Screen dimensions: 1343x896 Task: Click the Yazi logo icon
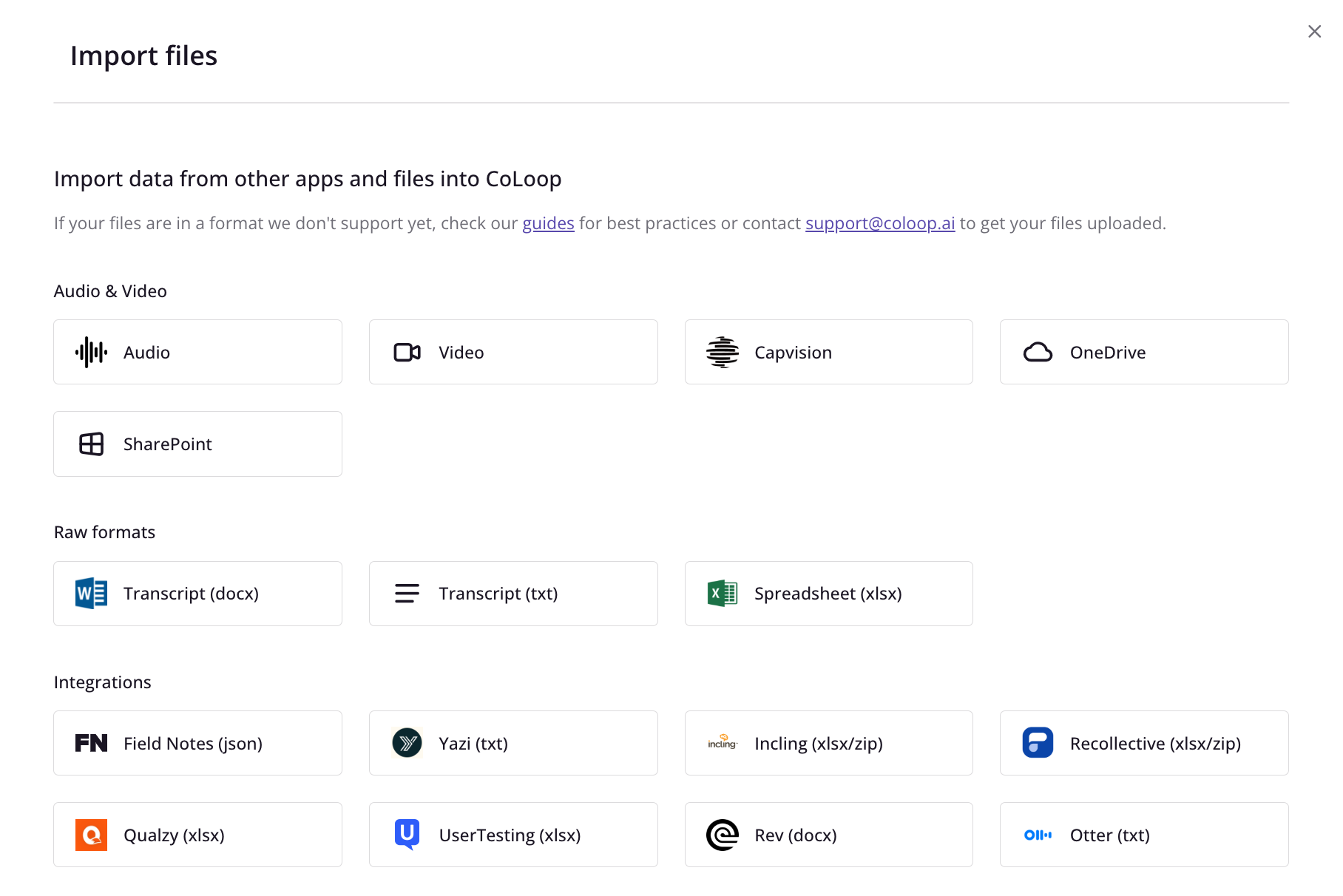click(407, 743)
